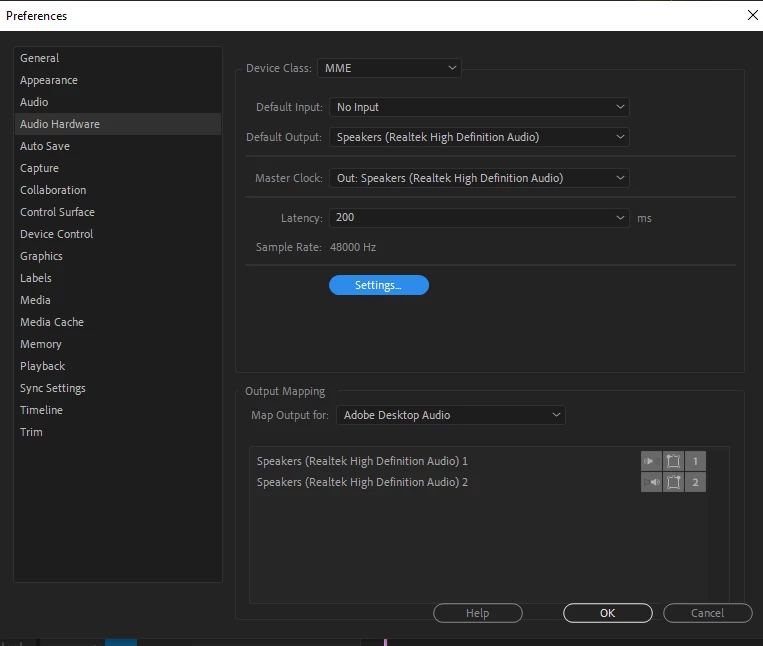
Task: Select Auto Save preferences category
Action: (x=118, y=146)
